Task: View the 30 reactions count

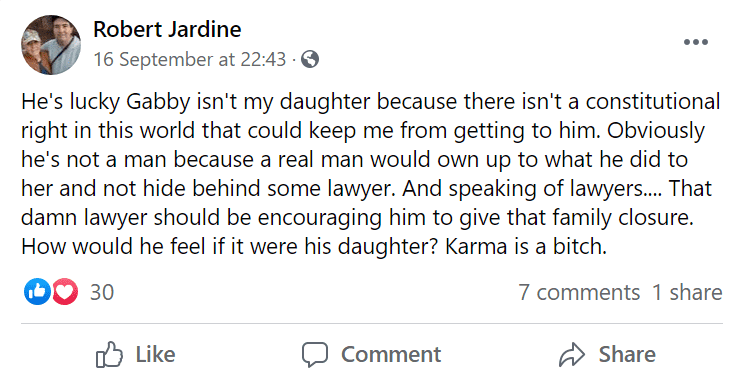Action: coord(102,292)
